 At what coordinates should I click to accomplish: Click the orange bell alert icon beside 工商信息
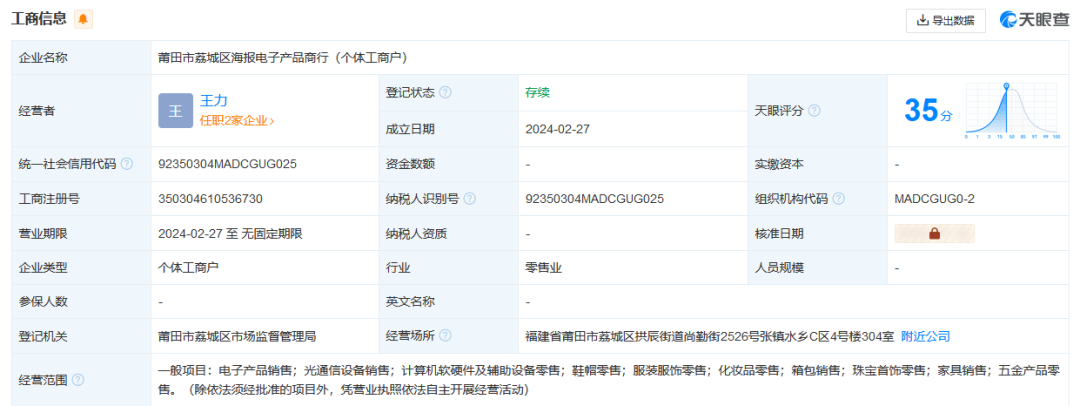pyautogui.click(x=83, y=20)
